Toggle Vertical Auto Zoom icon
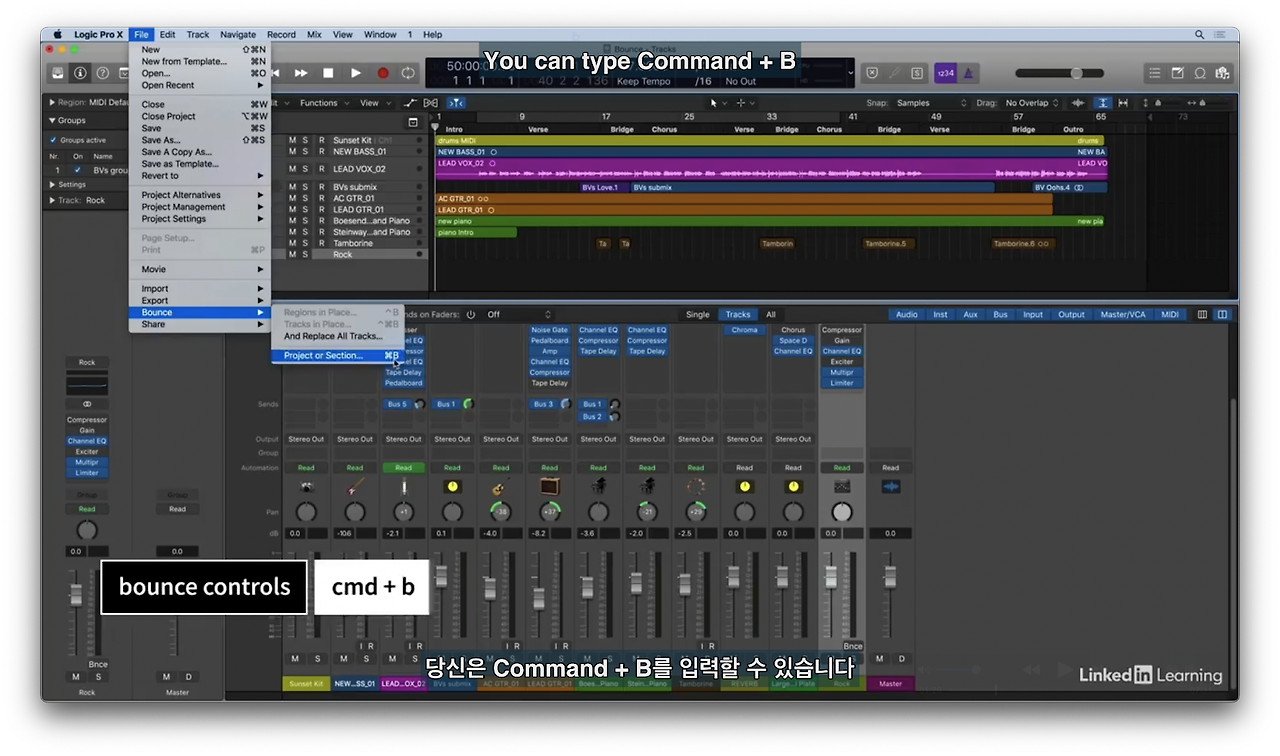 [x=1102, y=103]
